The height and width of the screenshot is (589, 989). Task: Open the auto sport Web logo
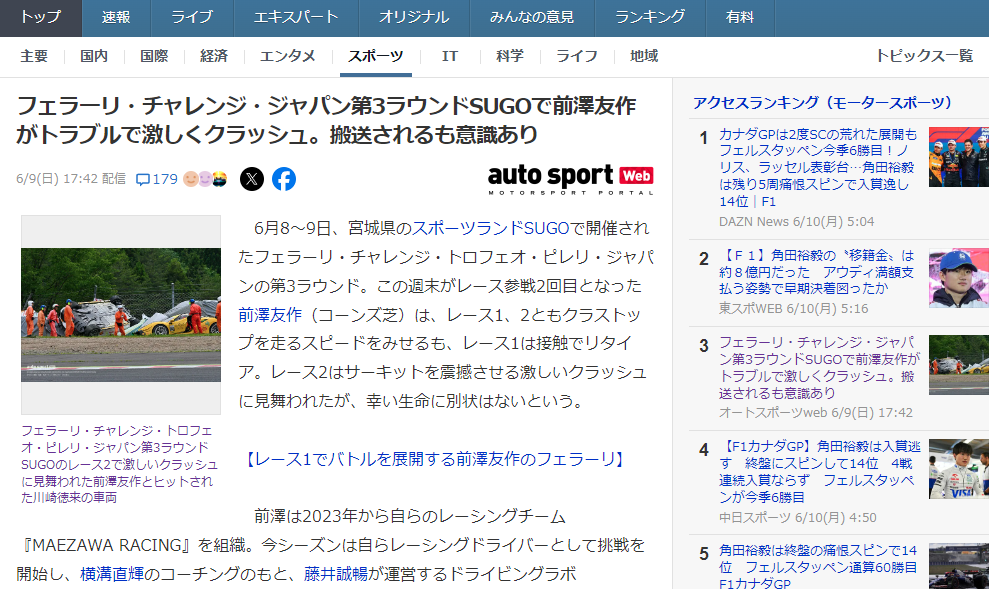[x=571, y=179]
